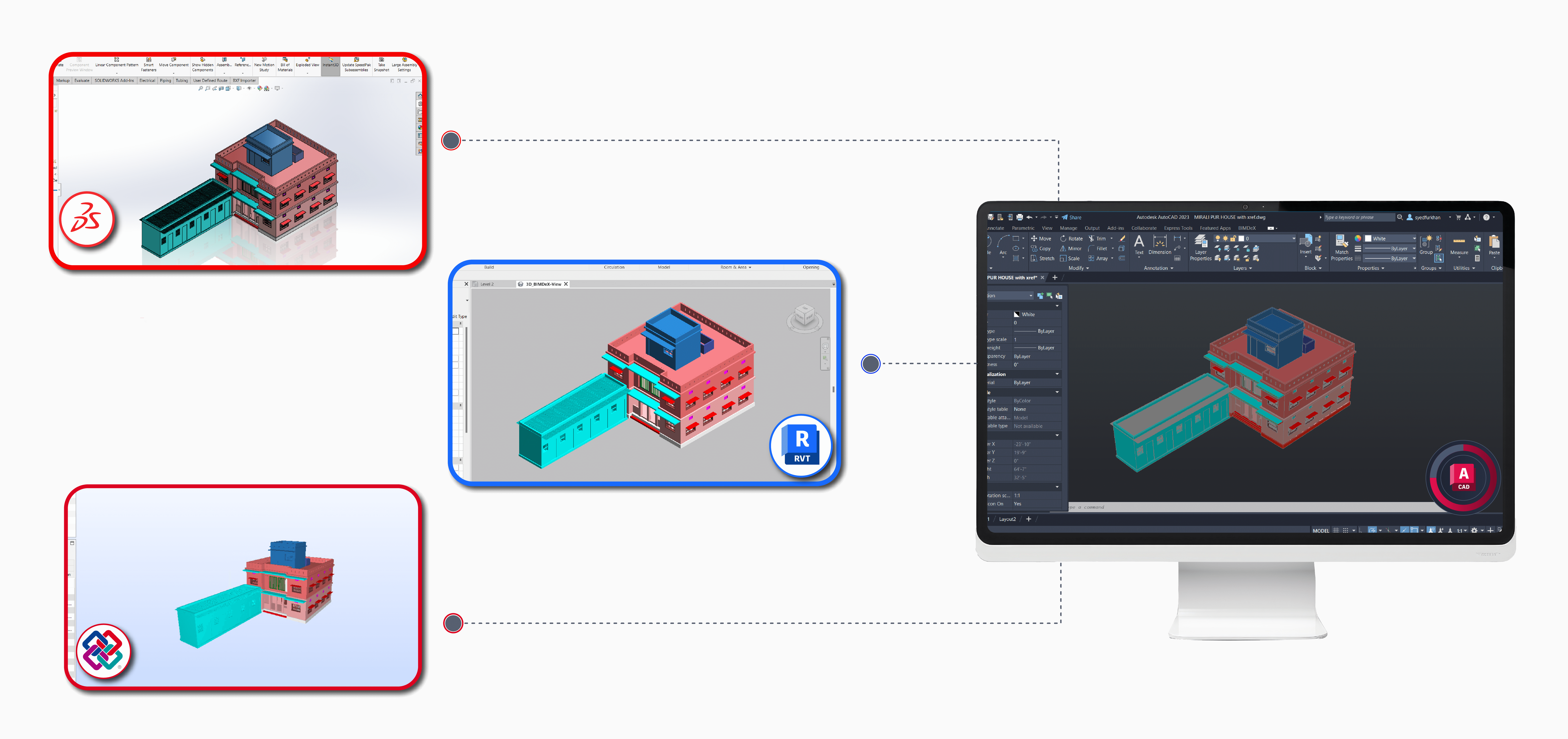The height and width of the screenshot is (739, 1568).
Task: Switch to the BXF Importer tab
Action: pyautogui.click(x=245, y=81)
